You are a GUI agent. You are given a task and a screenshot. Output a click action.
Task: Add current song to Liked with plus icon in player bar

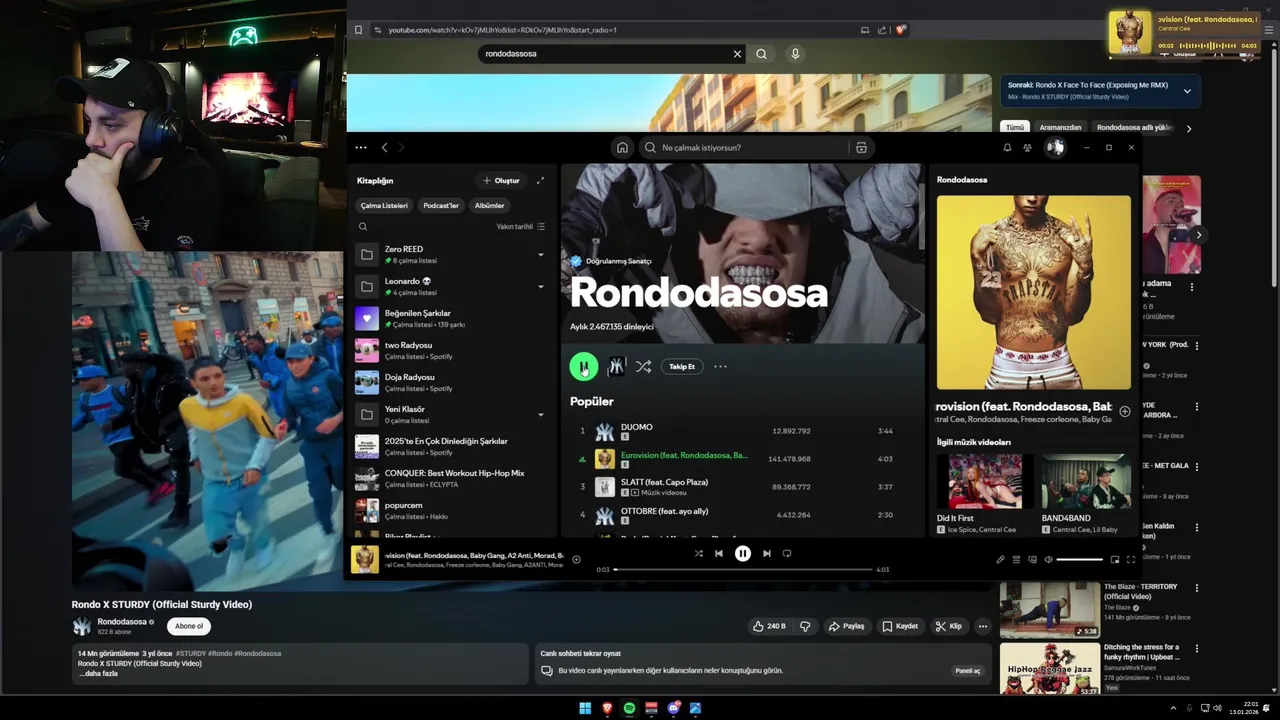pos(576,560)
